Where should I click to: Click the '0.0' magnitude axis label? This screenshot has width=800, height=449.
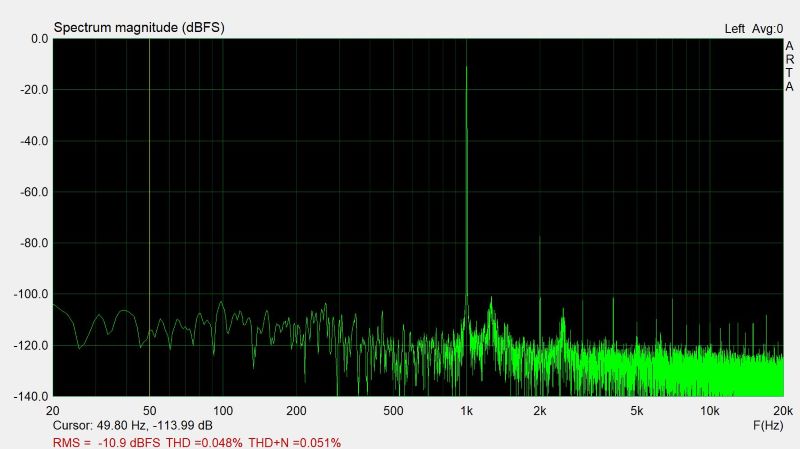[39, 39]
